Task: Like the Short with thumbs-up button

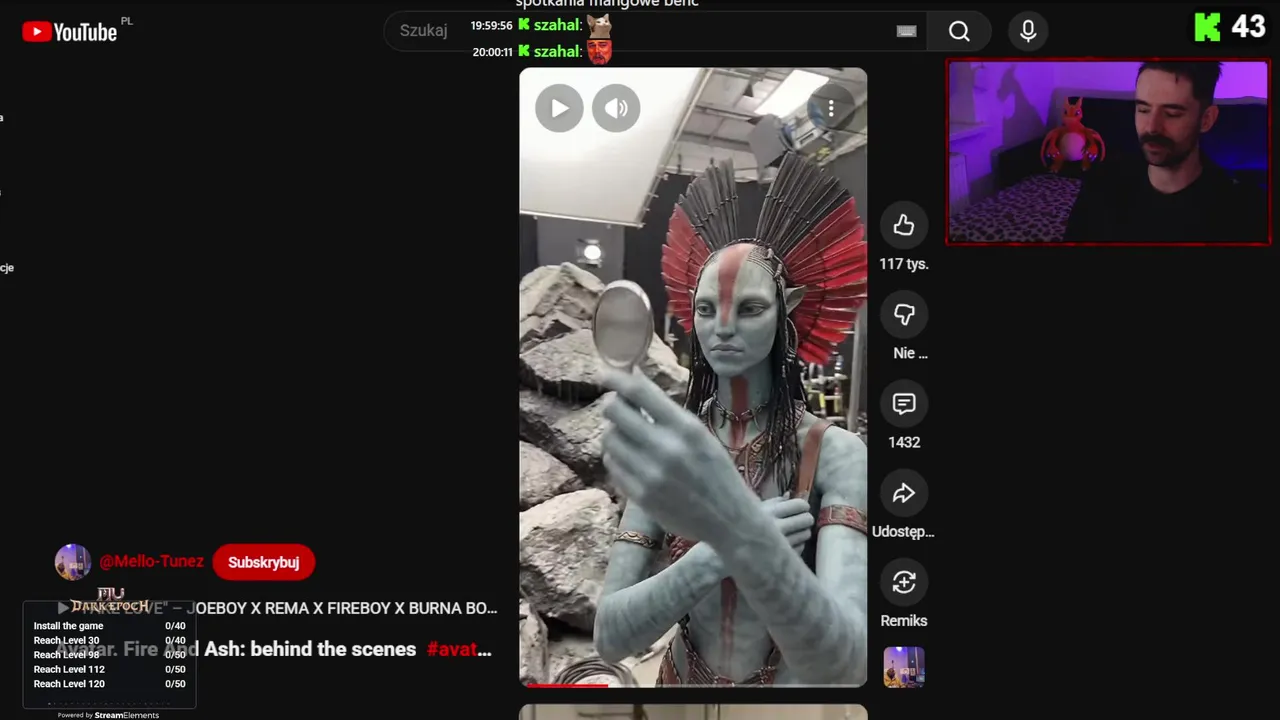Action: (904, 225)
